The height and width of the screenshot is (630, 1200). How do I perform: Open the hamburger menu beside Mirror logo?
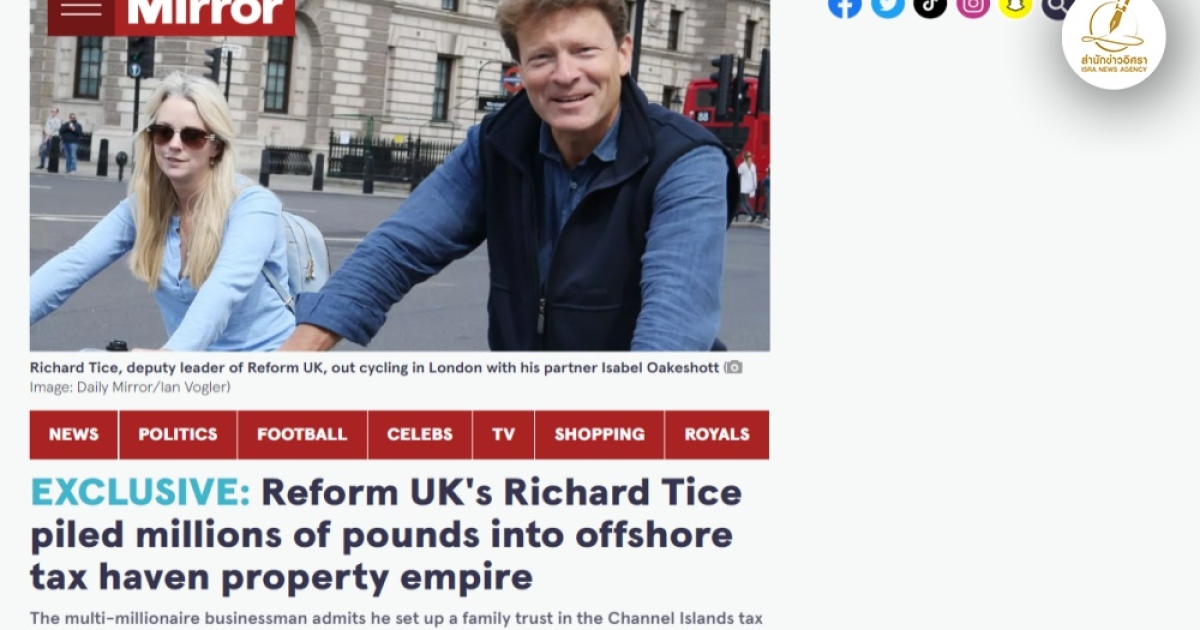coord(81,9)
